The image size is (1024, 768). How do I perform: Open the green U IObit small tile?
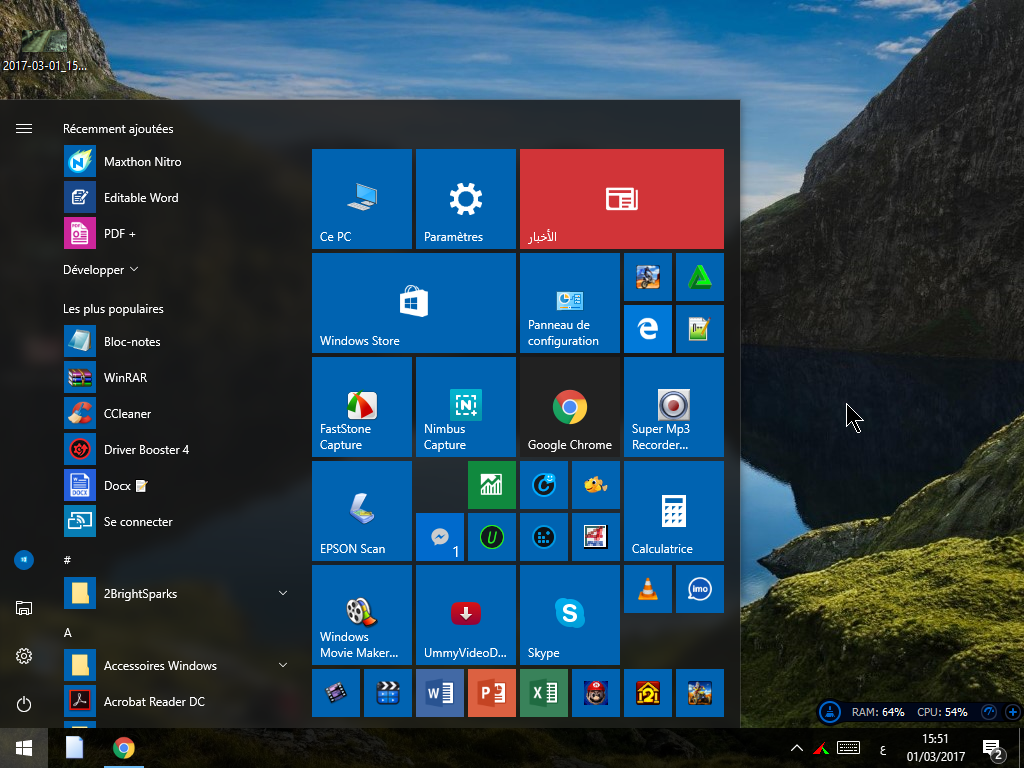coord(492,537)
